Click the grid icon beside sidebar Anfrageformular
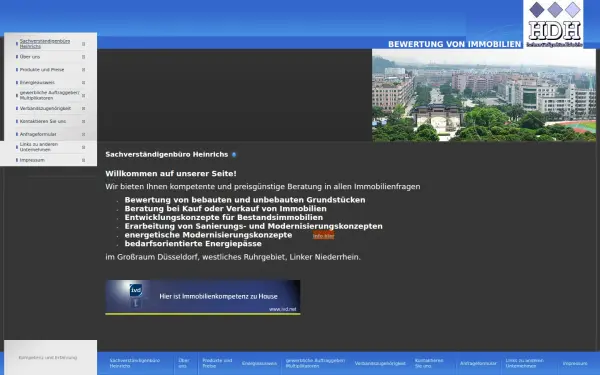600x375 pixels. (x=83, y=135)
